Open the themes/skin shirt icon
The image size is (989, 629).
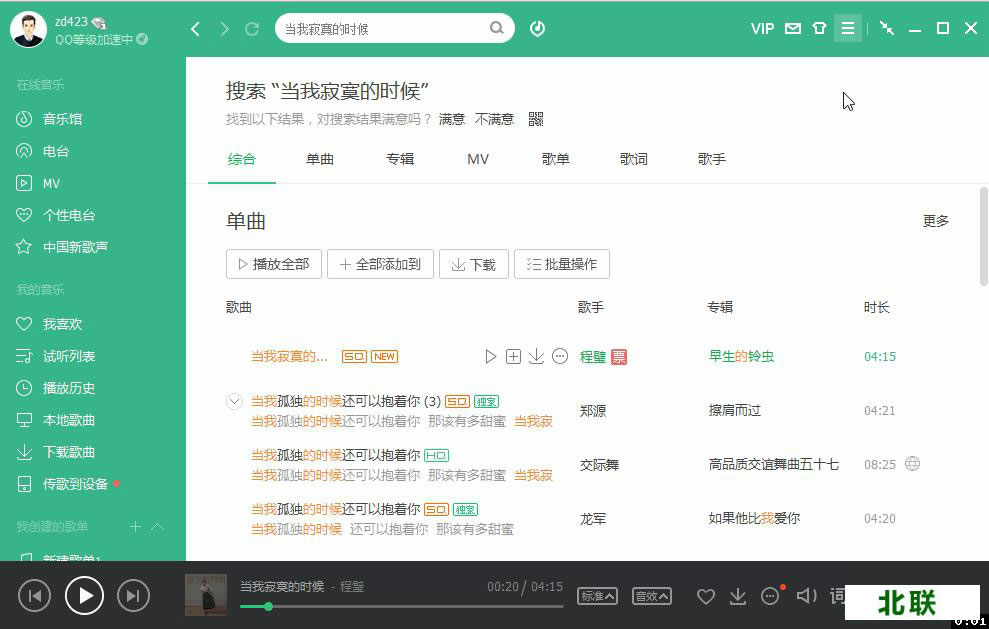tap(819, 28)
